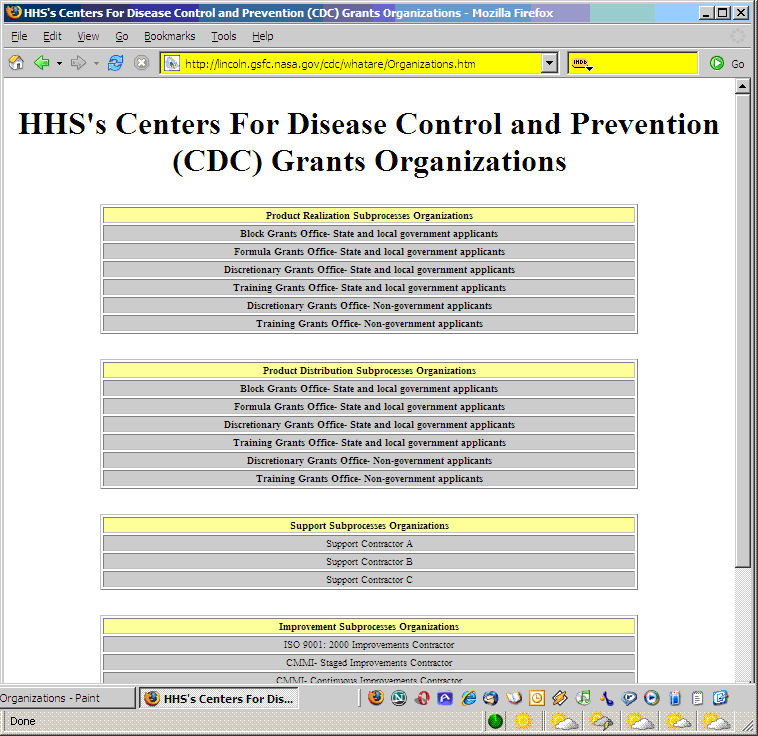Click Formula Grants Office row under Product Distribution
Viewport: 758px width, 736px height.
point(369,407)
